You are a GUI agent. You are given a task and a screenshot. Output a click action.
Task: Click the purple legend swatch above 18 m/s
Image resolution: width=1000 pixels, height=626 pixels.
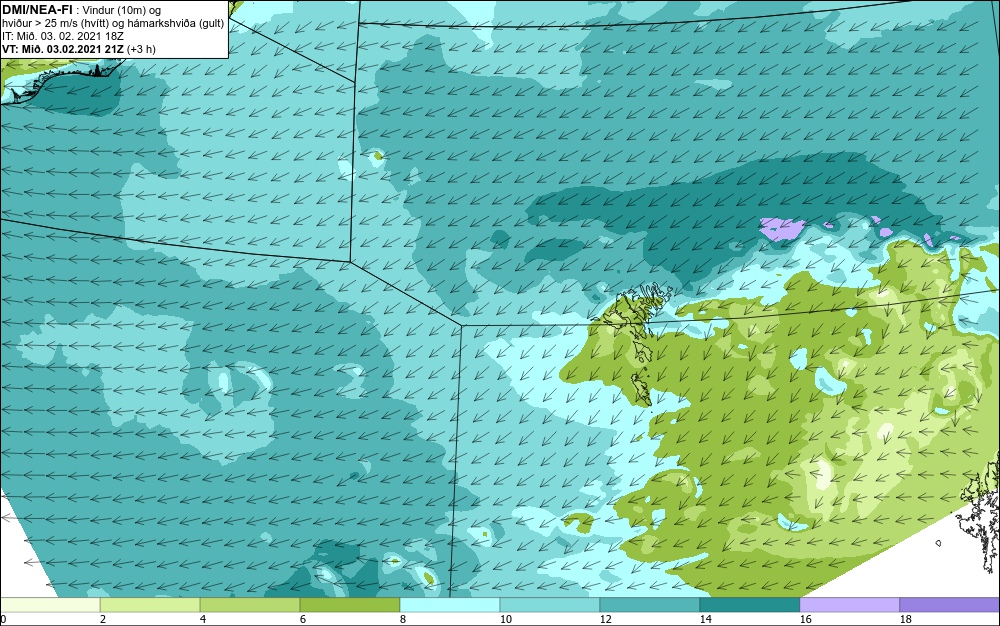point(950,605)
